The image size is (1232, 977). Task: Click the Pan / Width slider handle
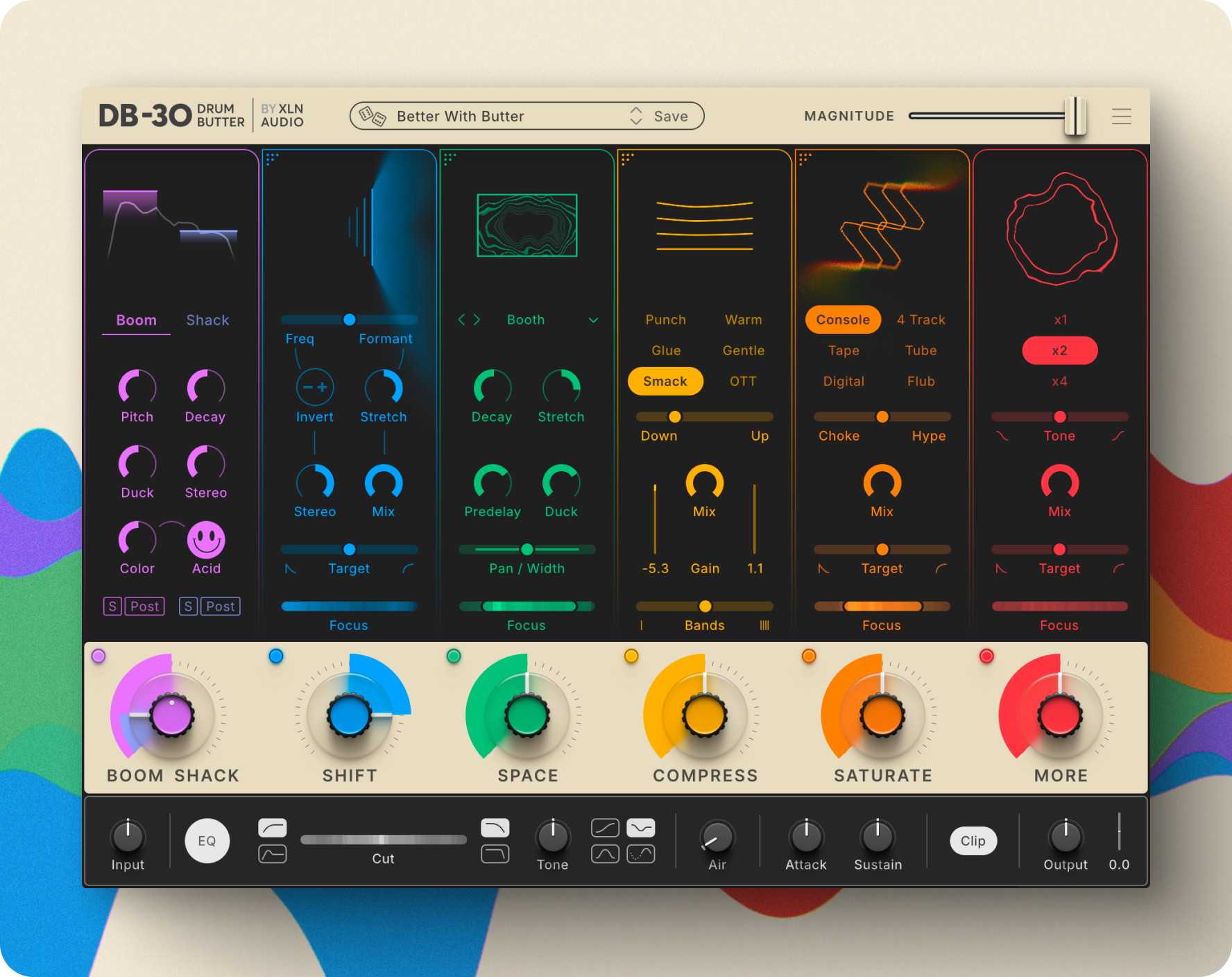[527, 550]
